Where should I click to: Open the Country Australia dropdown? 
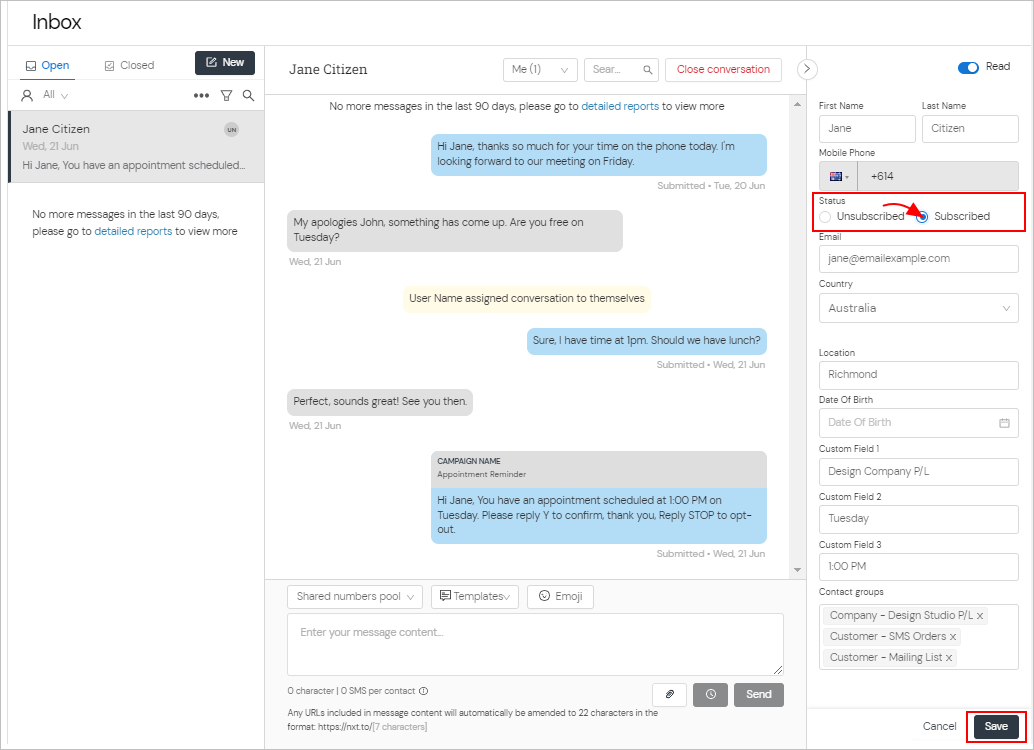pos(919,308)
